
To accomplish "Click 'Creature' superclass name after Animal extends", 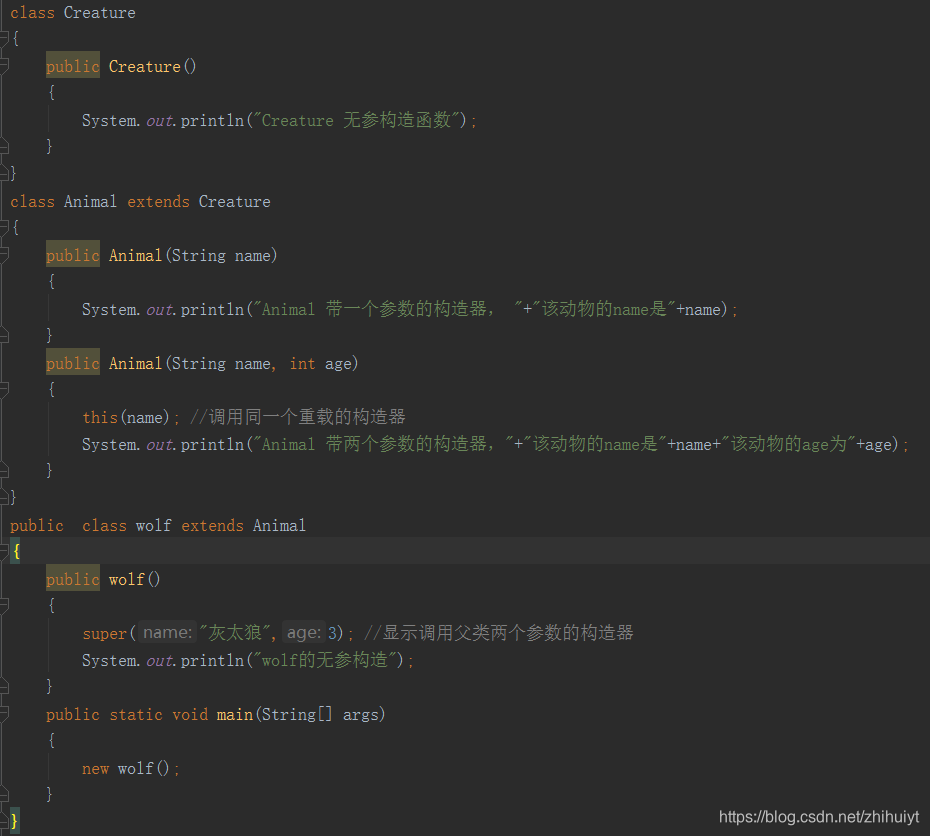I will (x=235, y=202).
